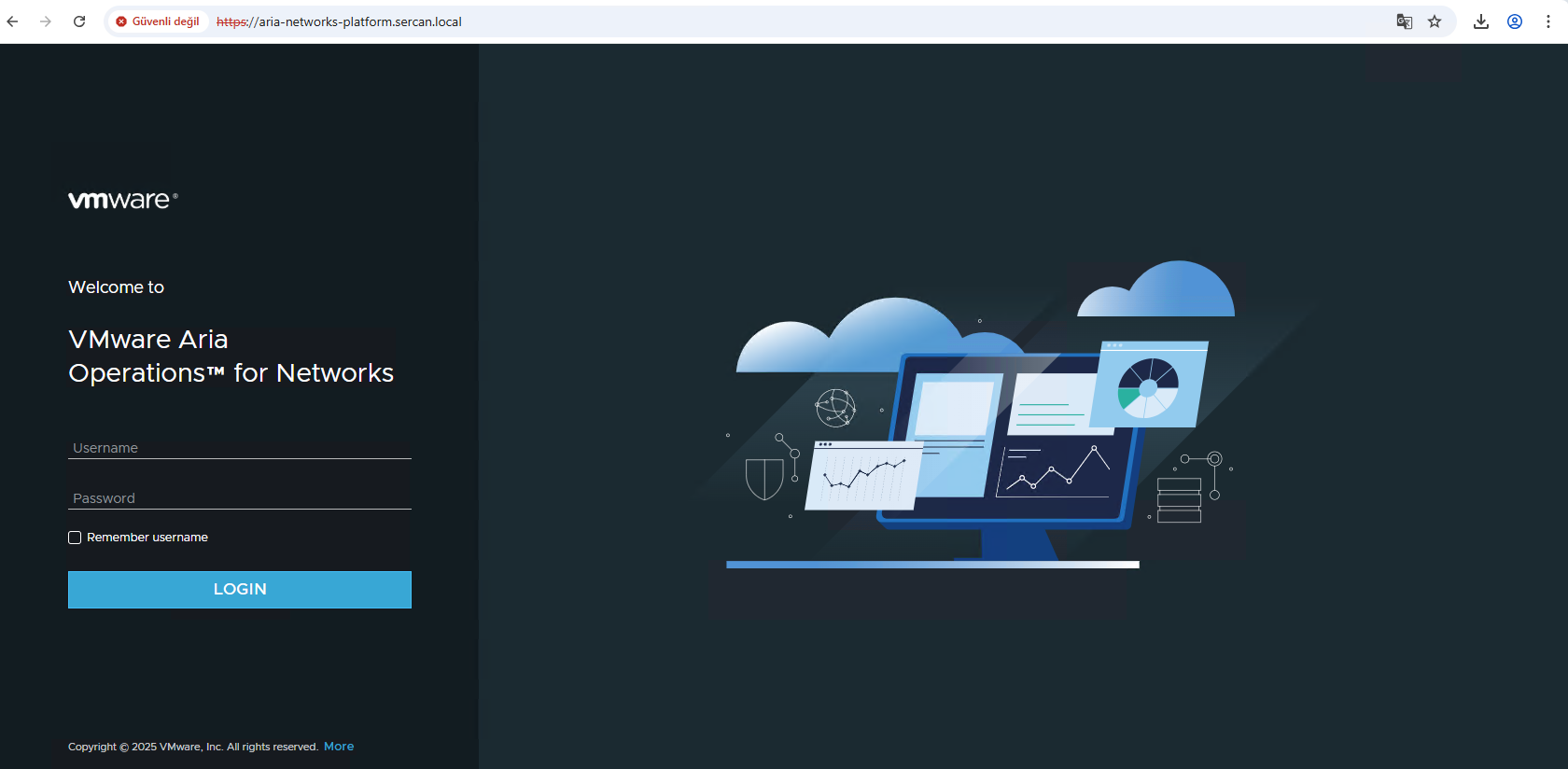Open the browser three-dot menu
Screen dimensions: 1568x769
click(x=1548, y=21)
